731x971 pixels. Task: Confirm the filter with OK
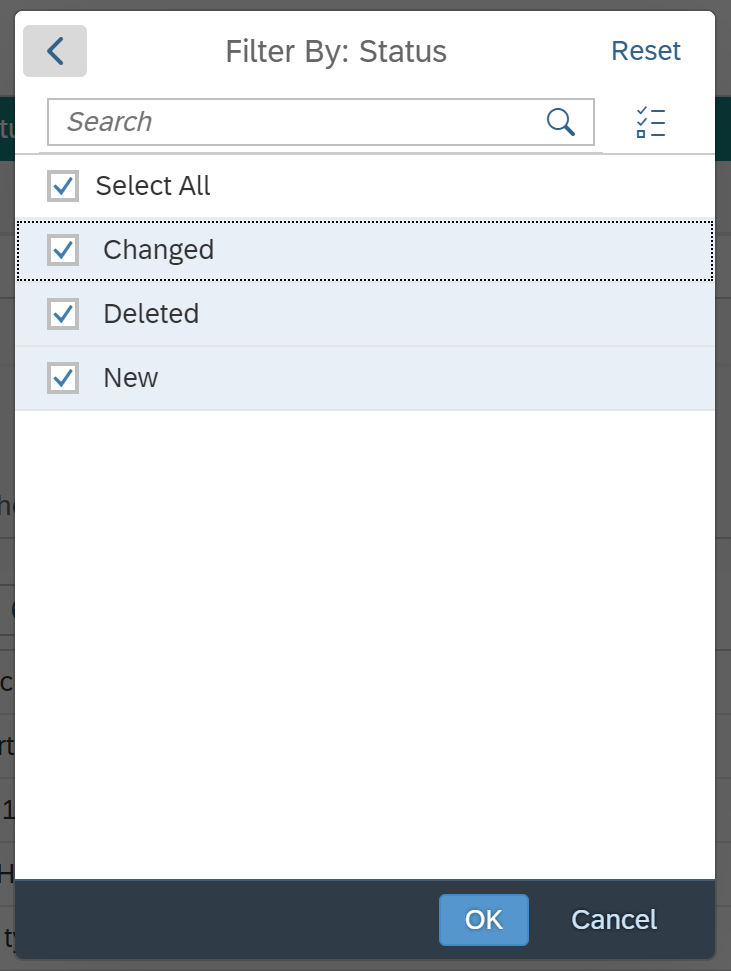484,920
